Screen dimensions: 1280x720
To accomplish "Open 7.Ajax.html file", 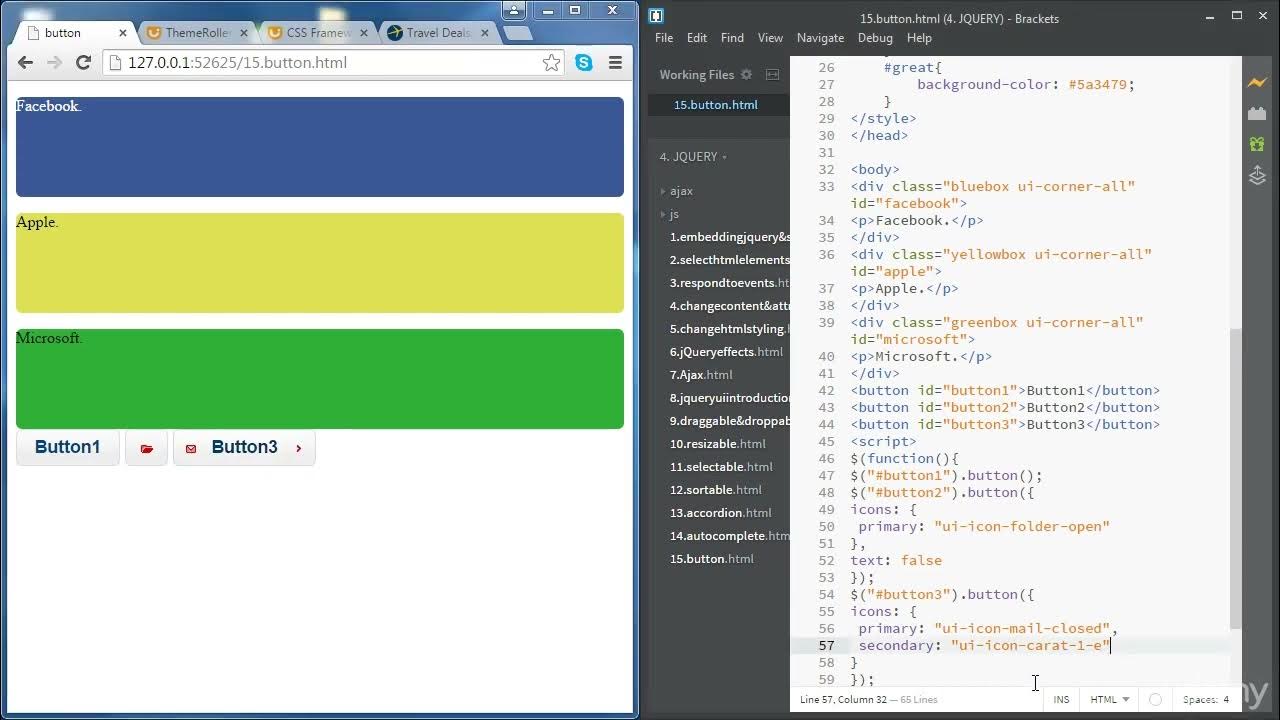I will (x=701, y=375).
